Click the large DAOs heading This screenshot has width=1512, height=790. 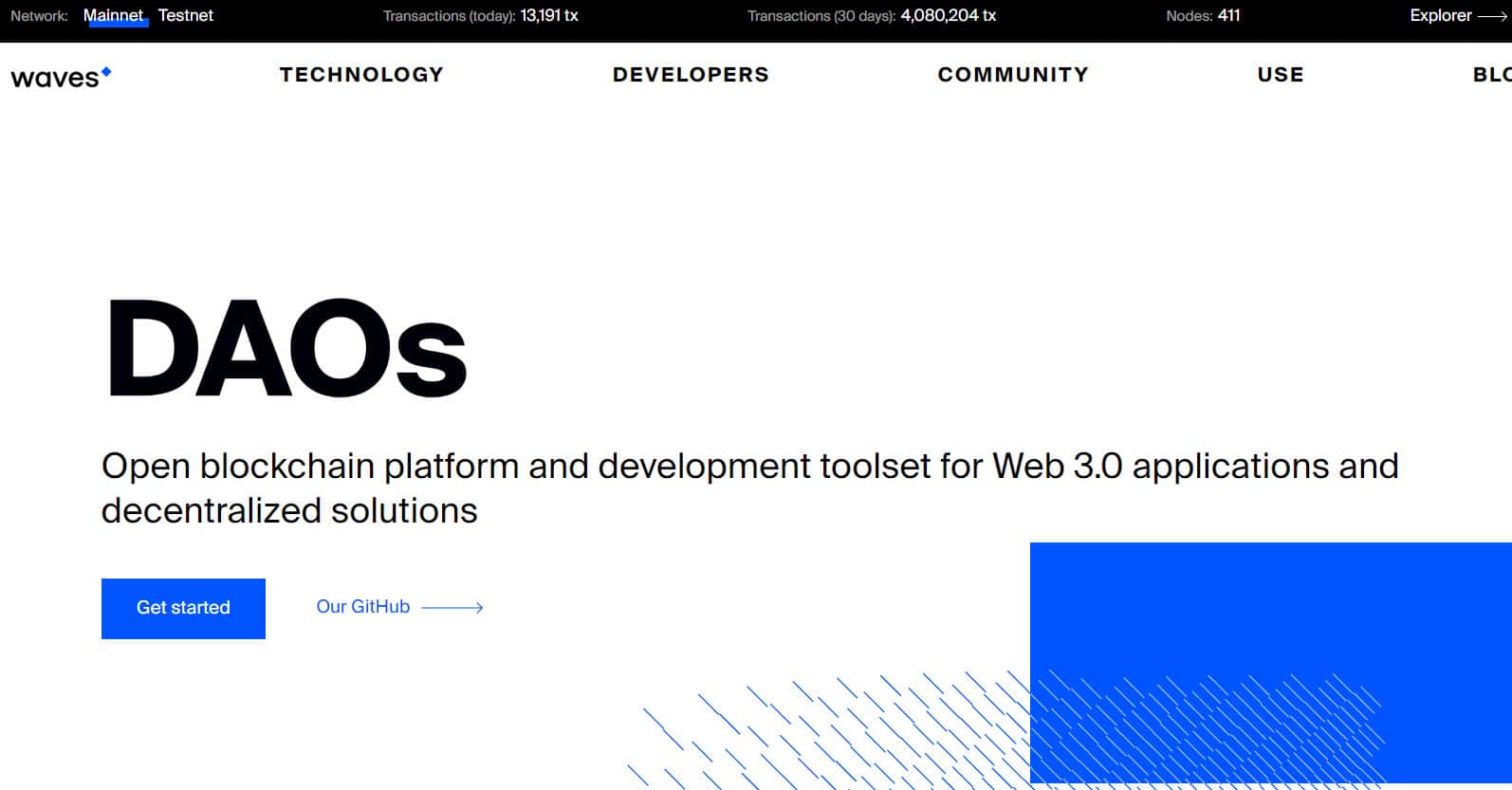coord(286,348)
